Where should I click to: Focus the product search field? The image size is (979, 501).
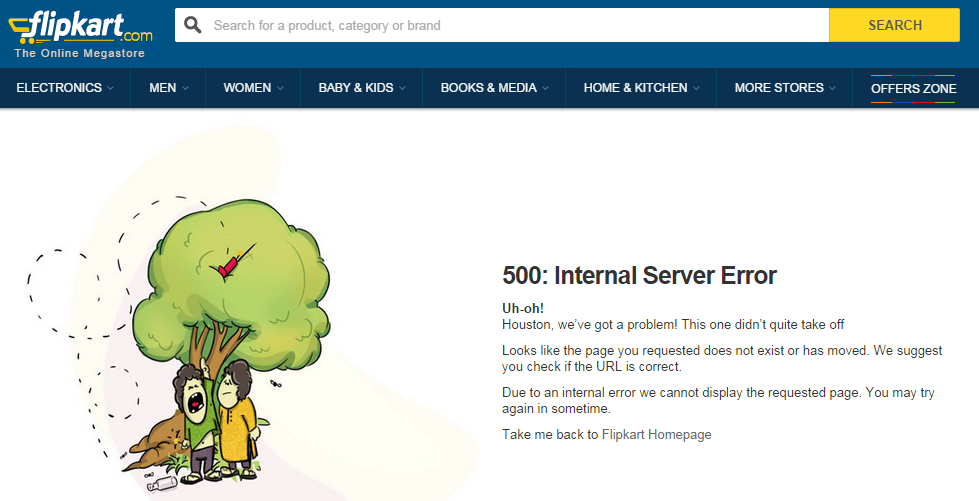(502, 25)
